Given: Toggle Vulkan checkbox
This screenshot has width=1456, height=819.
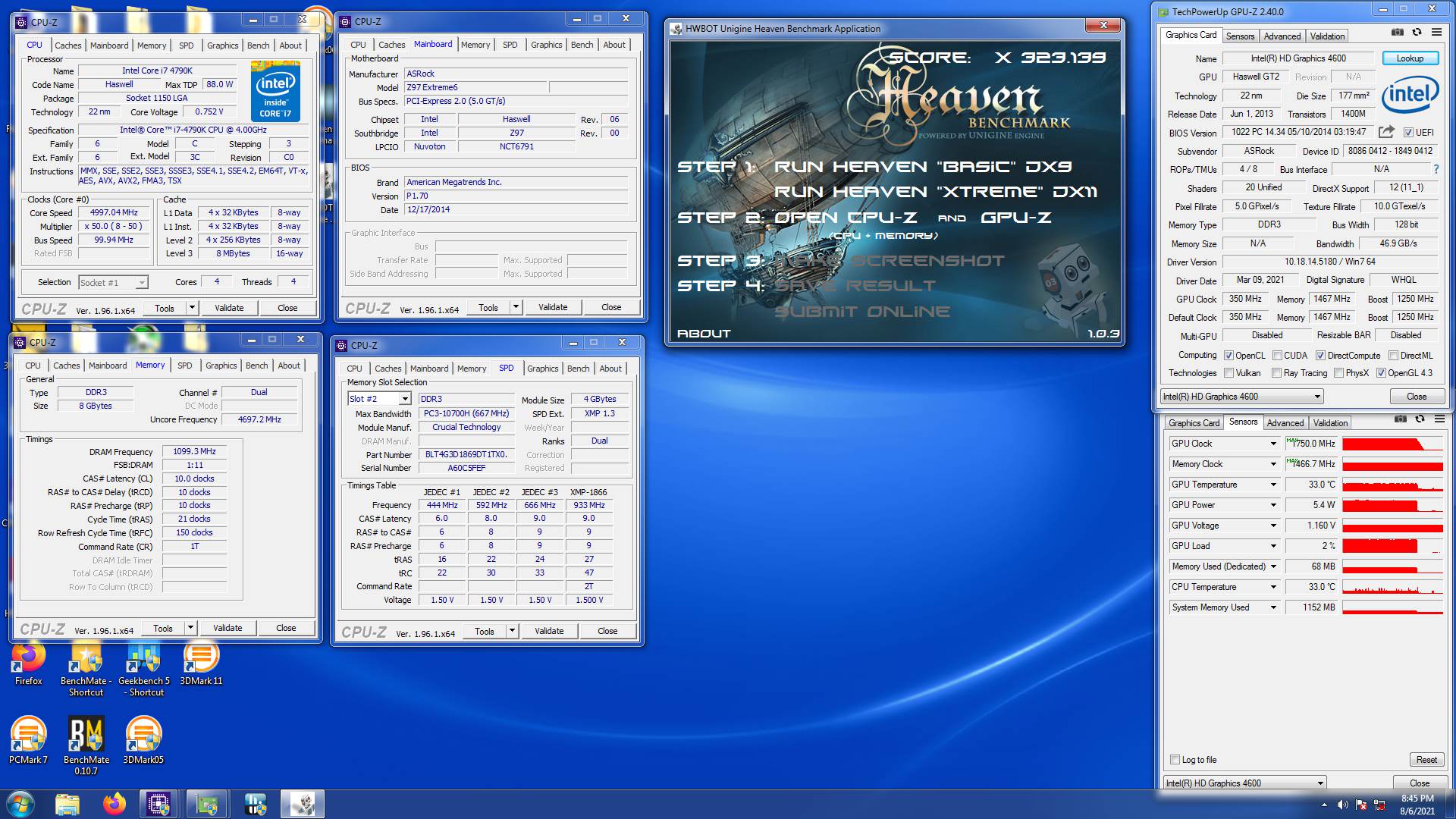Looking at the screenshot, I should [x=1228, y=373].
